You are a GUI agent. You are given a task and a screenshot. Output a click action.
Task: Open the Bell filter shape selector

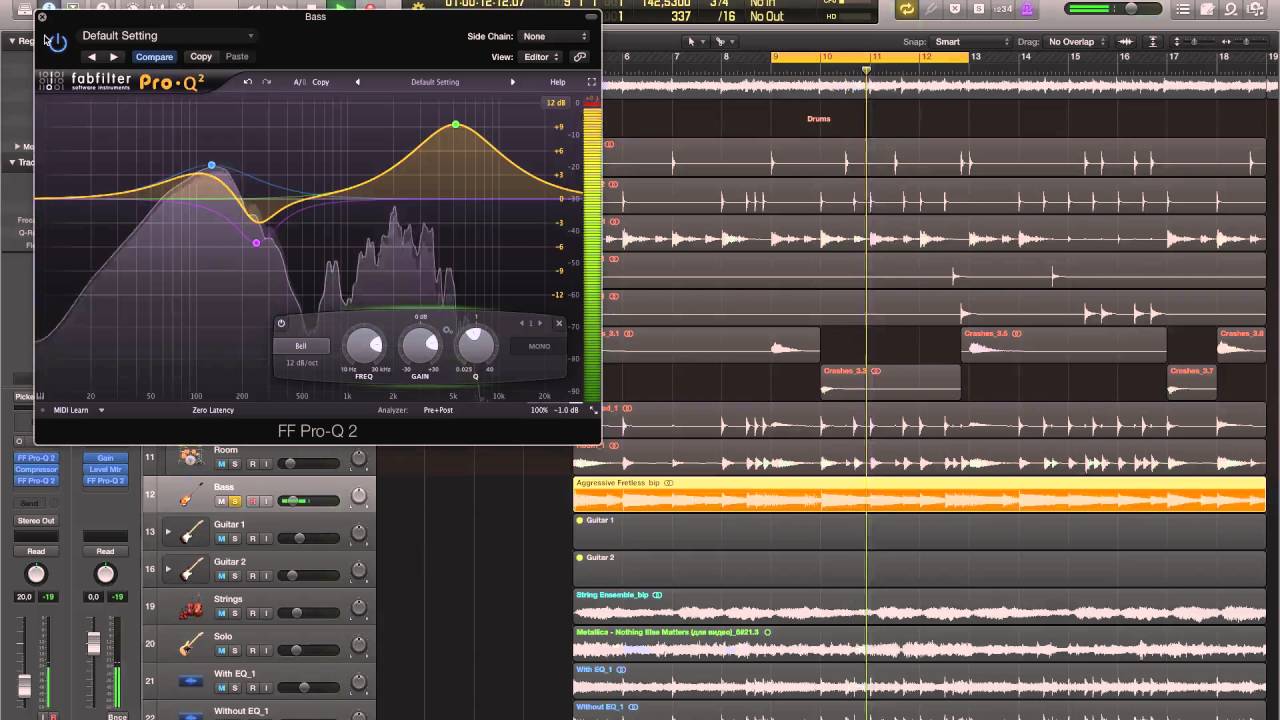[301, 346]
